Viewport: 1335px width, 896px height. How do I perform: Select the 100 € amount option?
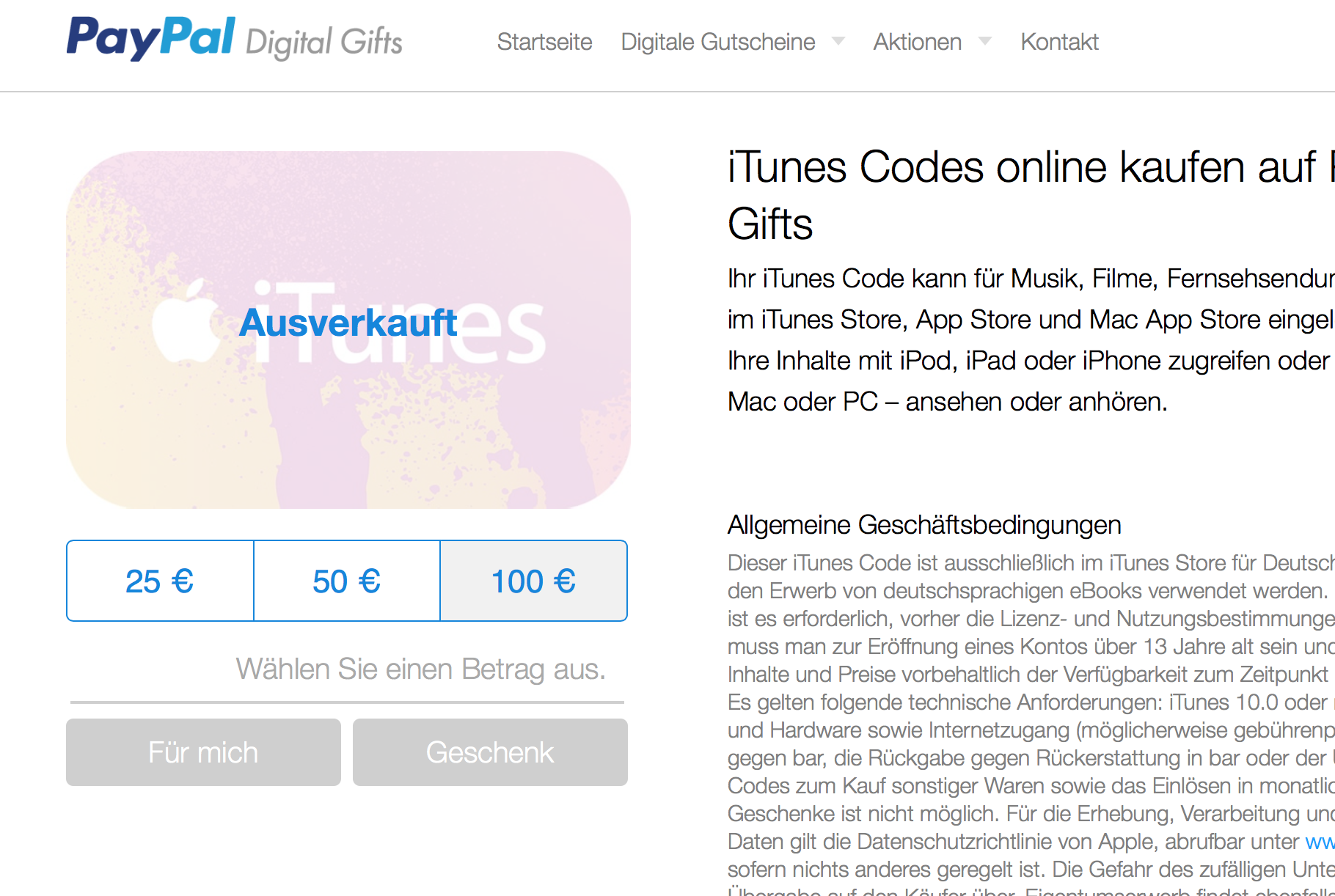(x=533, y=581)
